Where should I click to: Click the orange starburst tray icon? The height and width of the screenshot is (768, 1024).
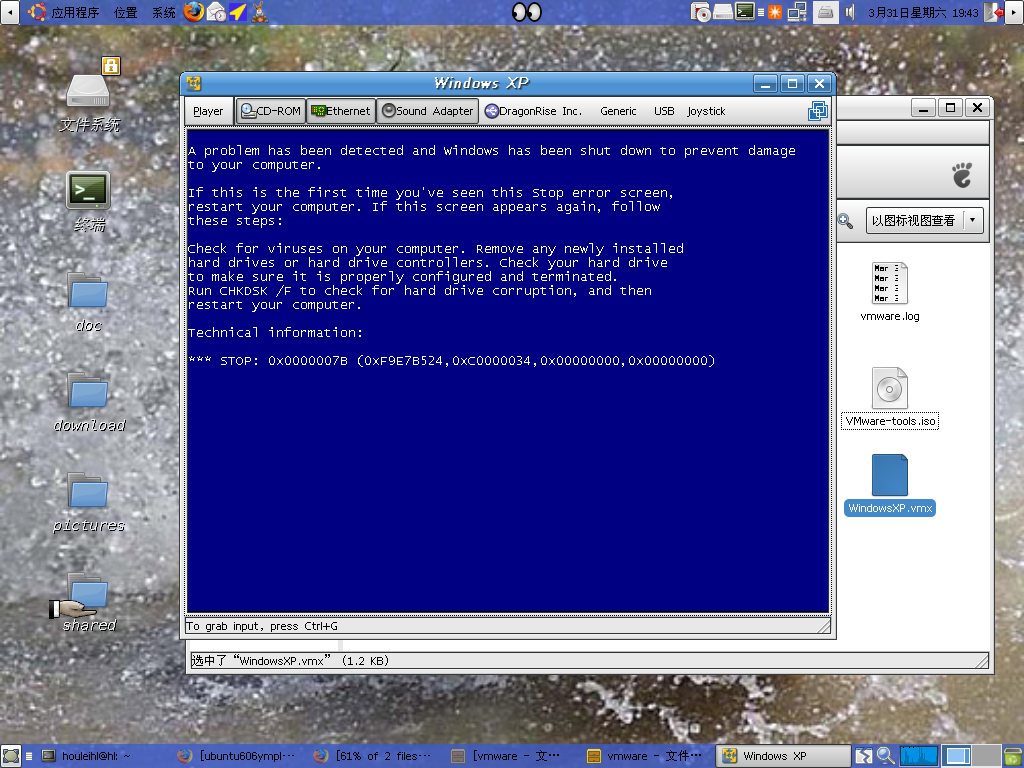click(775, 12)
